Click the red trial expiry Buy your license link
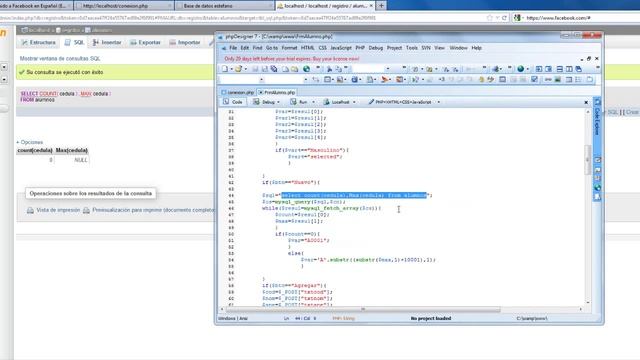 292,59
